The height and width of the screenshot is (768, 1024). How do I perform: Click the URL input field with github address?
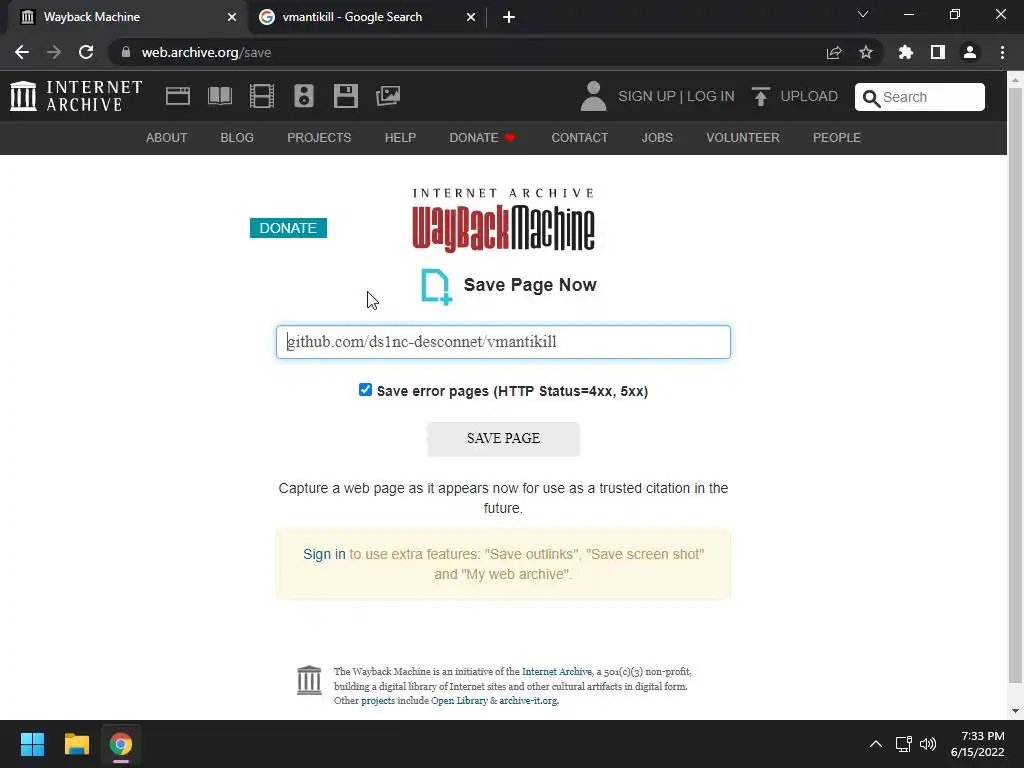[x=503, y=342]
